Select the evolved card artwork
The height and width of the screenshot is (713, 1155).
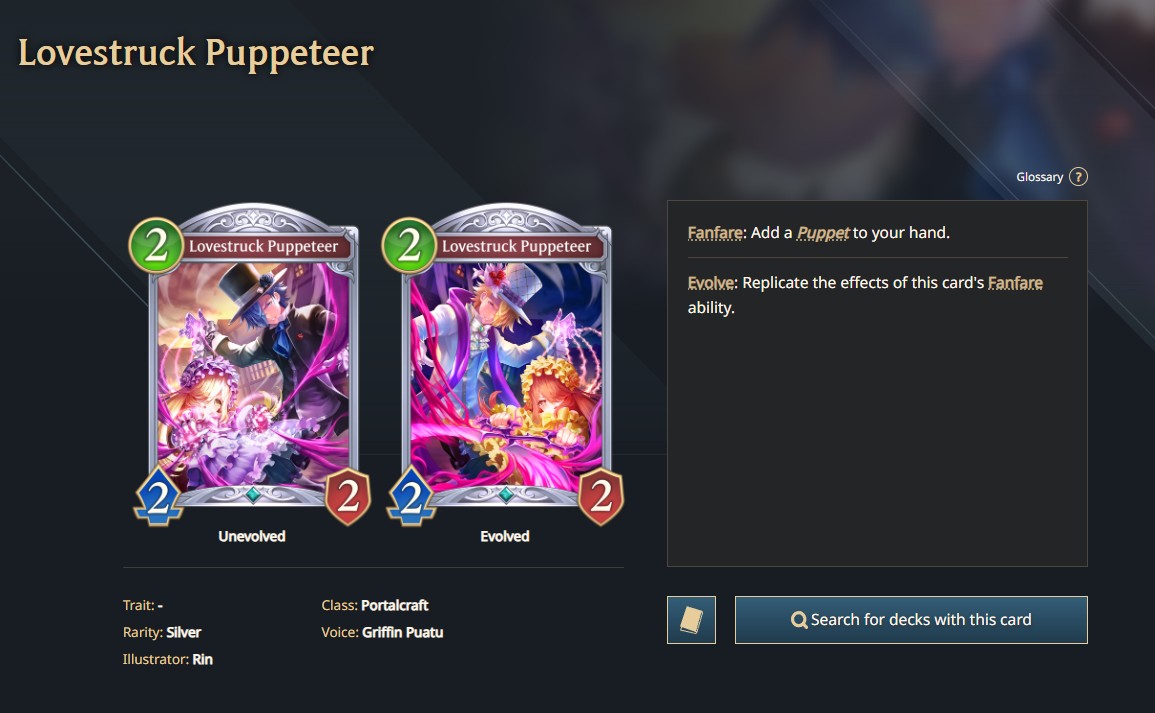click(507, 376)
